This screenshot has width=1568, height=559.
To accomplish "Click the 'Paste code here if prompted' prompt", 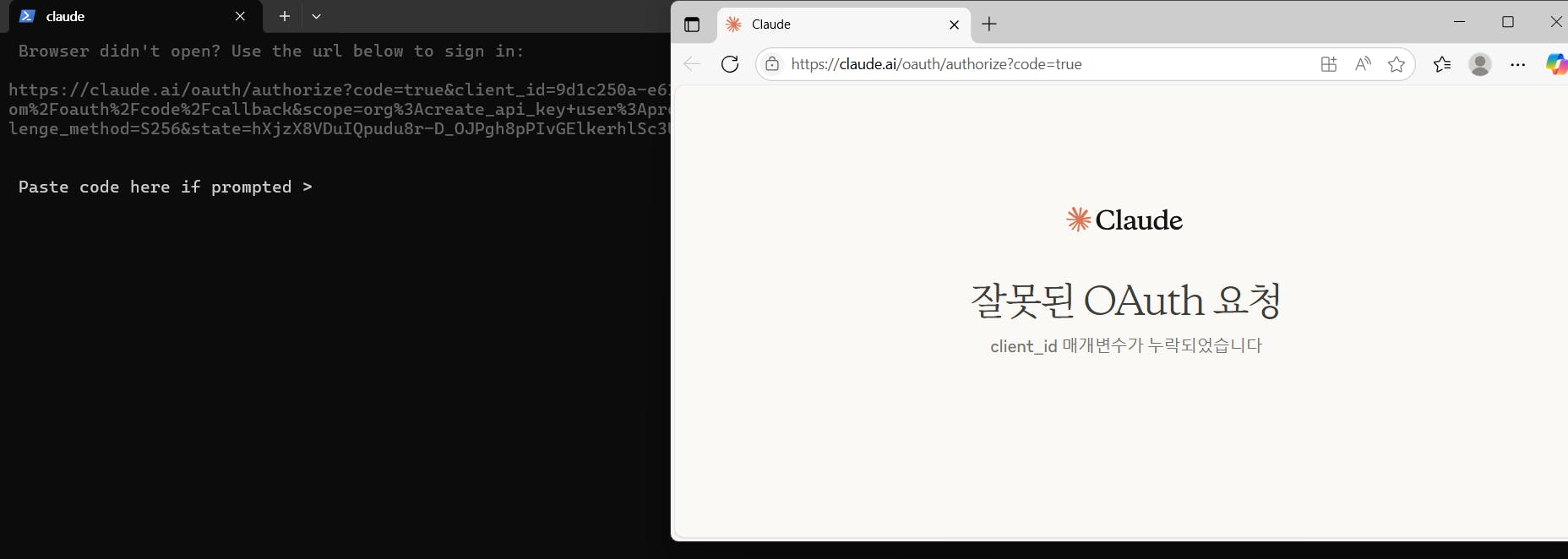I will pos(166,187).
